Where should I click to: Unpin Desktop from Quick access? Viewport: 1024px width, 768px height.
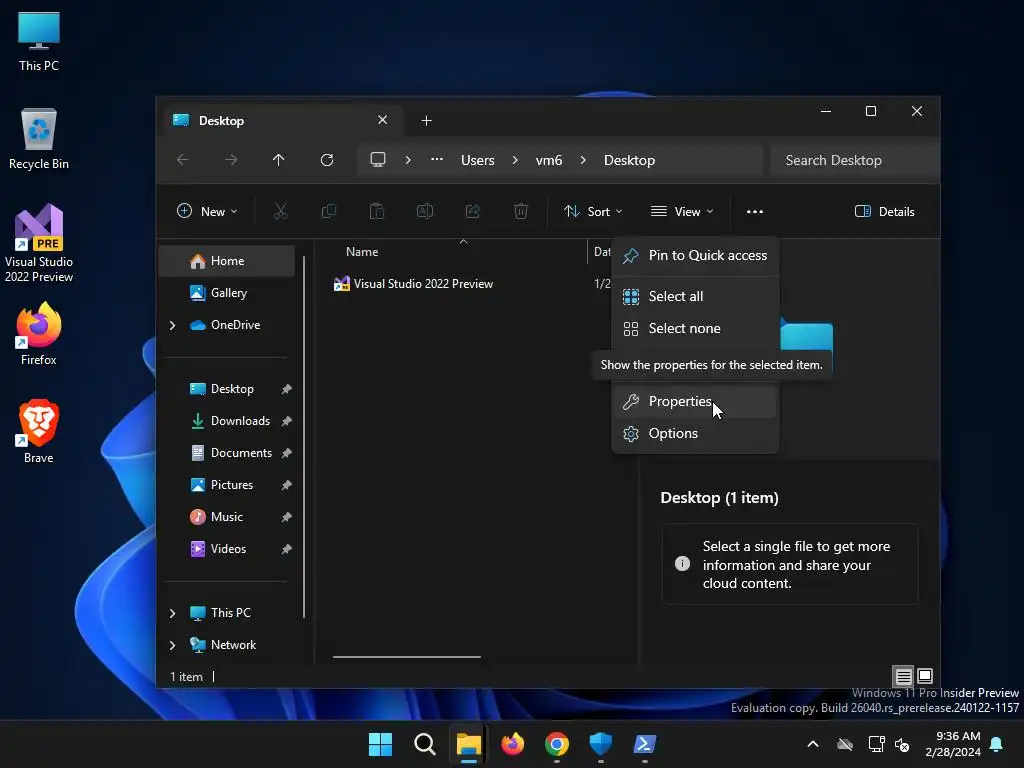286,389
